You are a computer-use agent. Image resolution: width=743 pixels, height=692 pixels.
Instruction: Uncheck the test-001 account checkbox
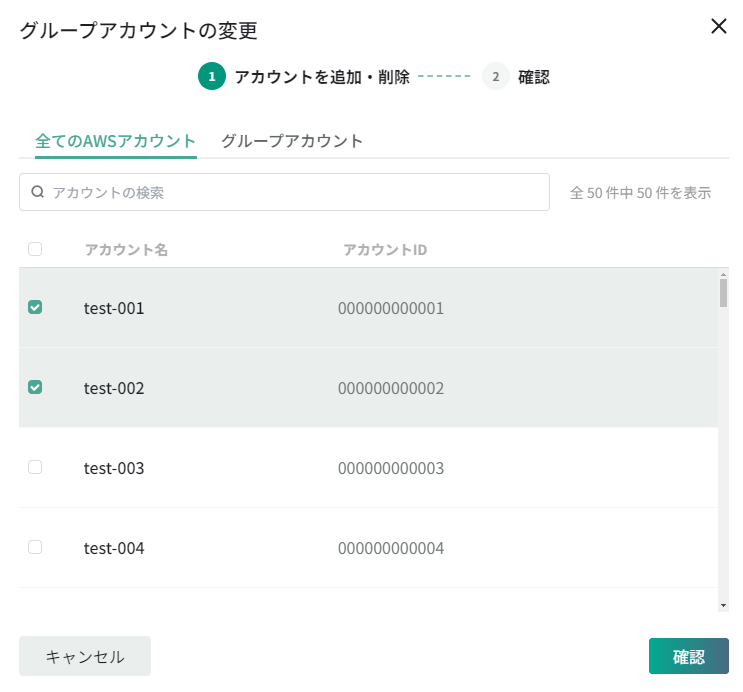[x=35, y=308]
